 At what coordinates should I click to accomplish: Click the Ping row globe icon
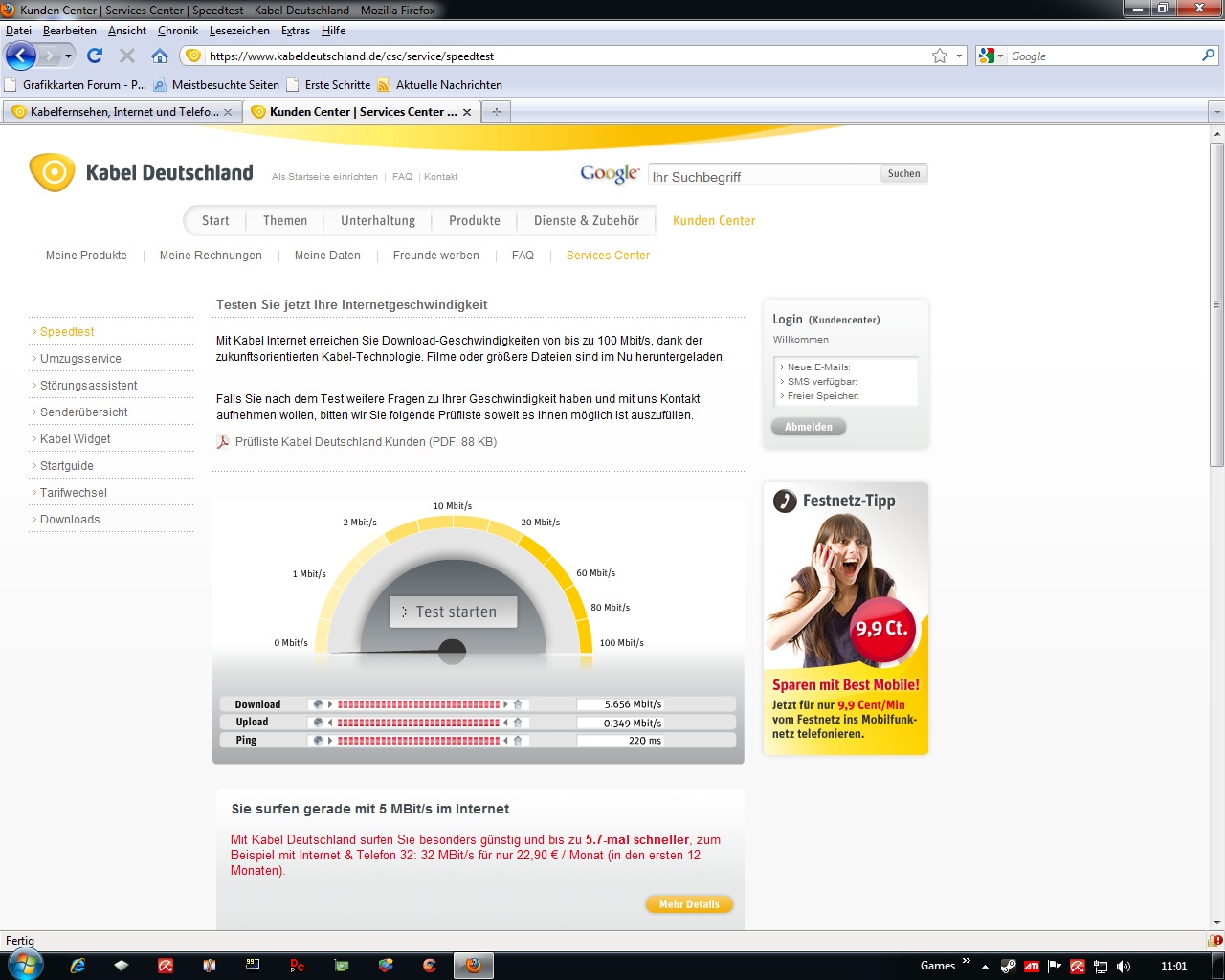319,741
